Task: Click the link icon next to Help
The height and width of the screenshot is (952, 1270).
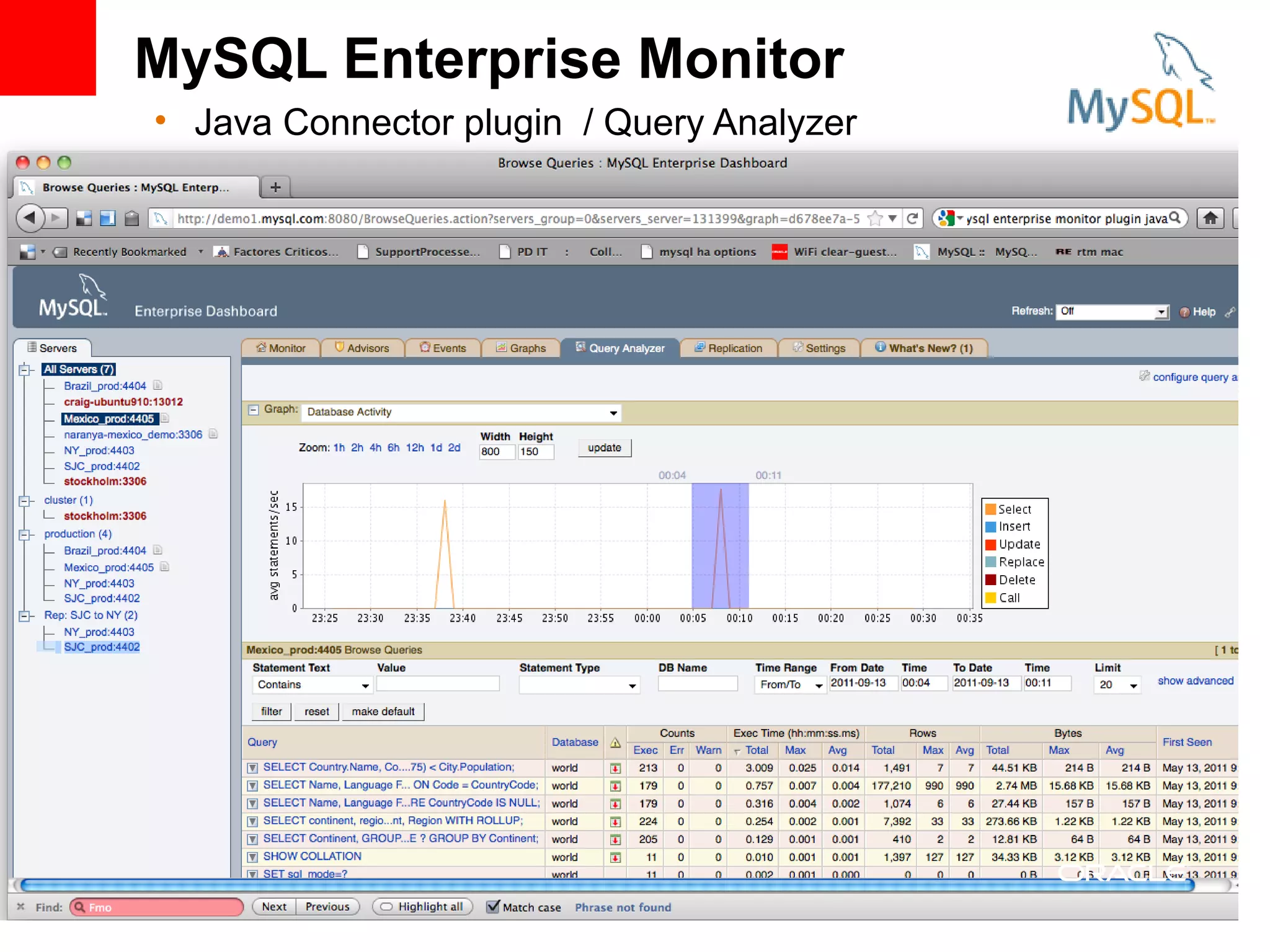Action: coord(1230,312)
